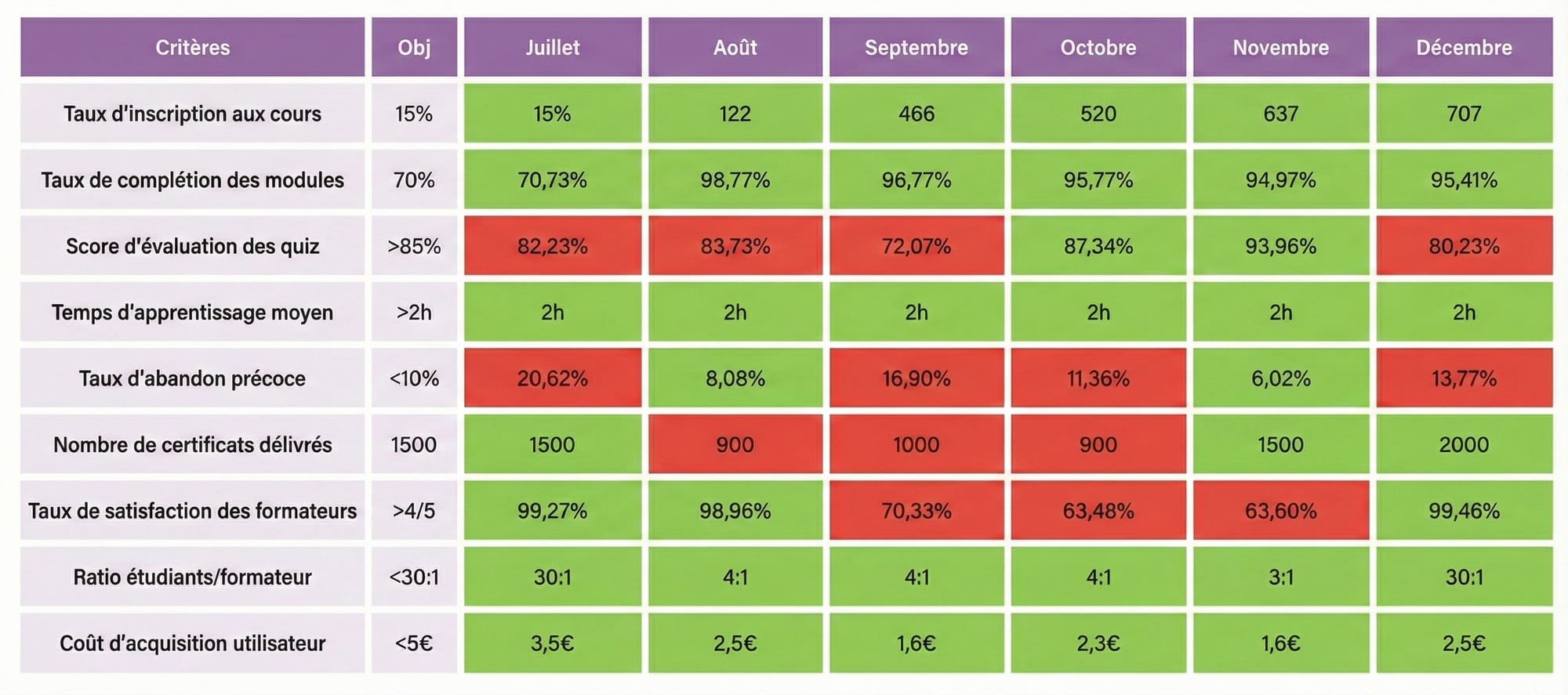Click the red 72,07% cell in Septembre
Viewport: 1568px width, 695px height.
[x=916, y=246]
